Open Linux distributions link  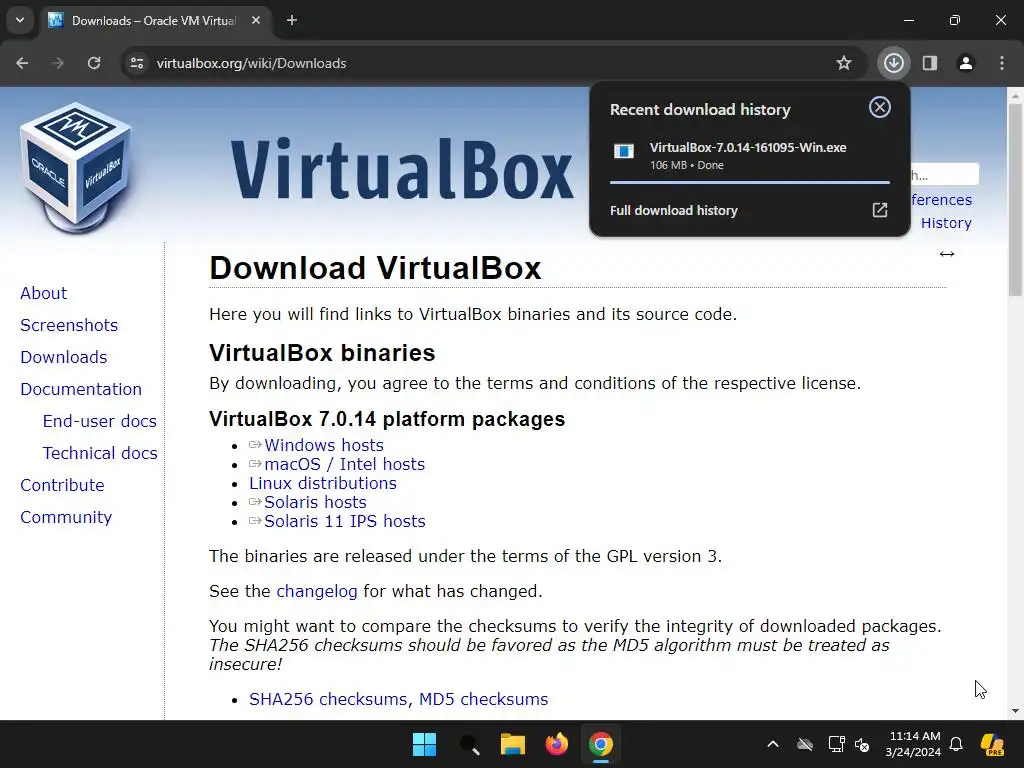point(323,483)
